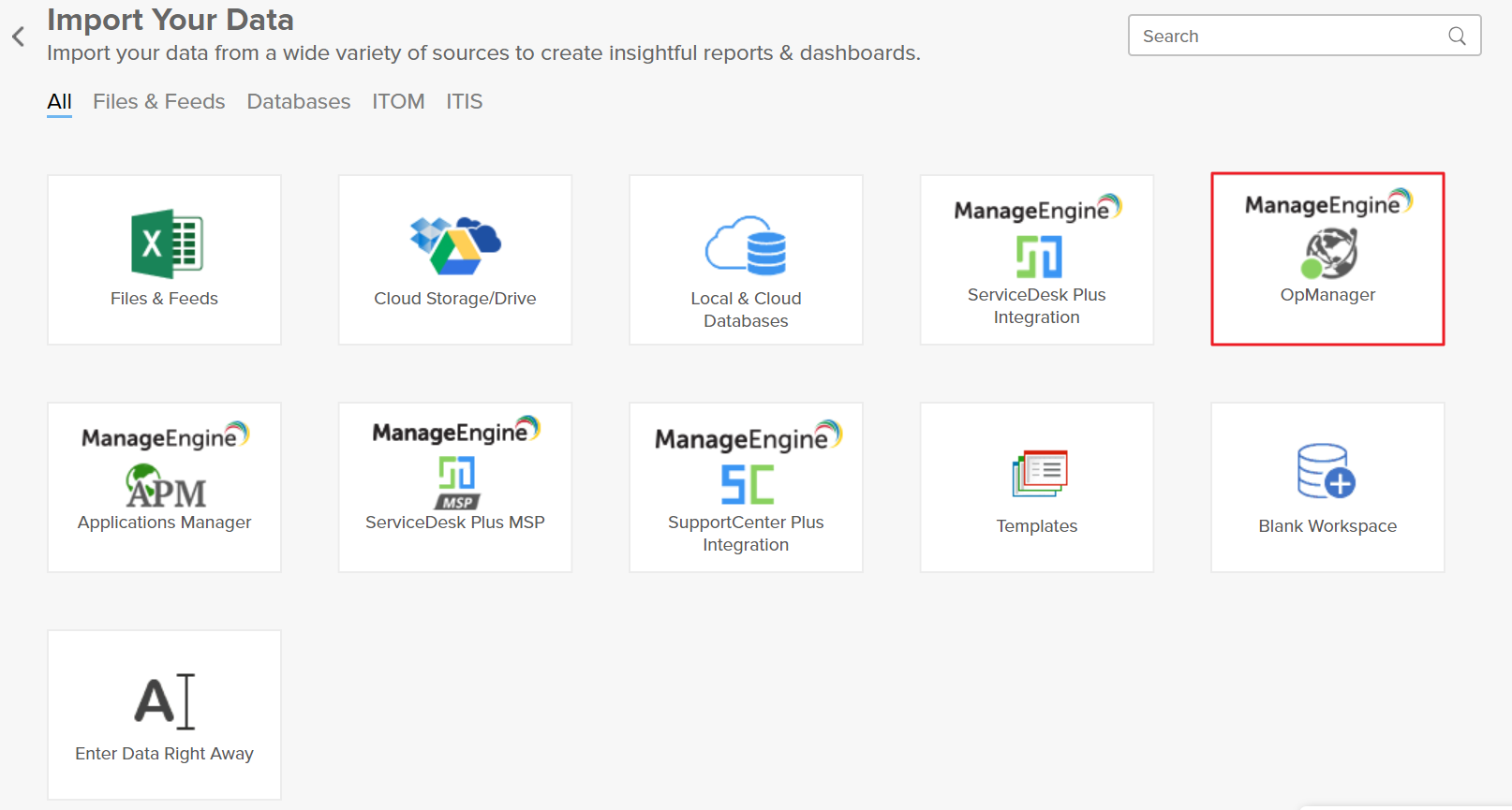Click the OpManager globe icon
This screenshot has width=1512, height=810.
tap(1329, 254)
